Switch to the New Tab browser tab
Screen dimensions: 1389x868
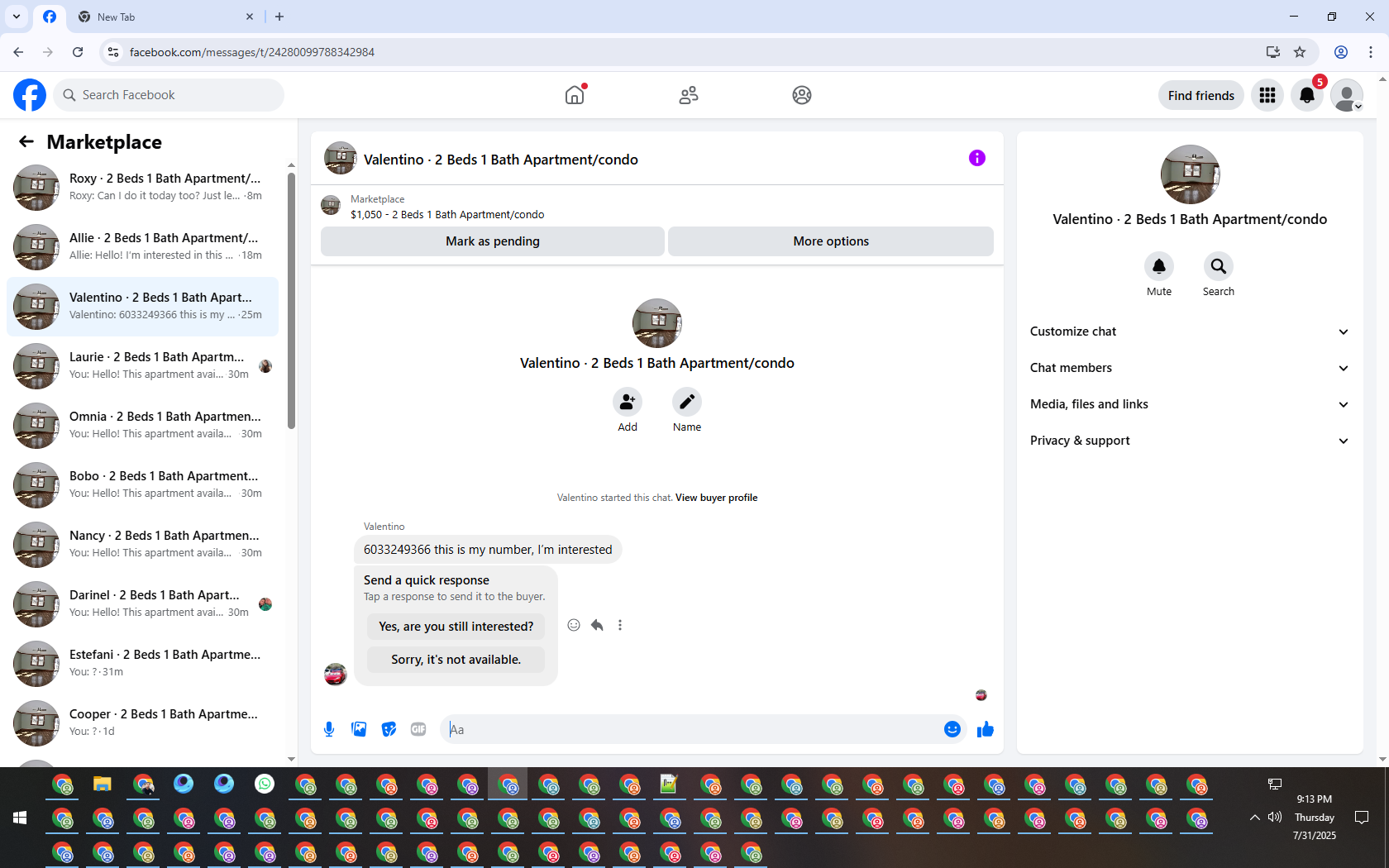165,17
